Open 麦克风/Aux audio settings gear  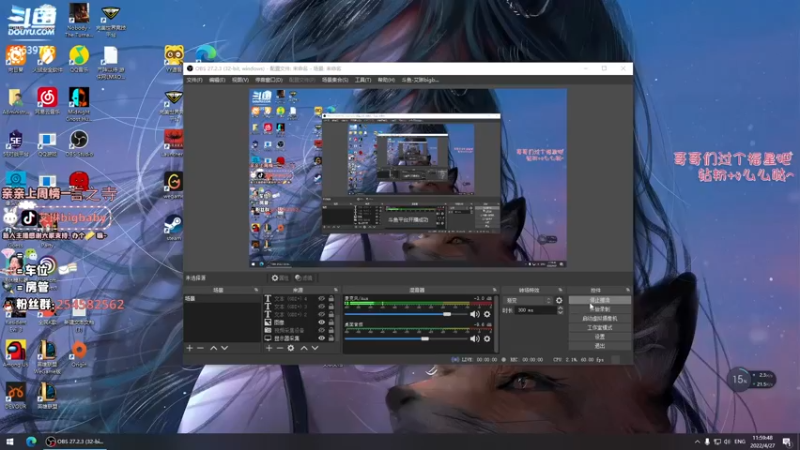[487, 314]
